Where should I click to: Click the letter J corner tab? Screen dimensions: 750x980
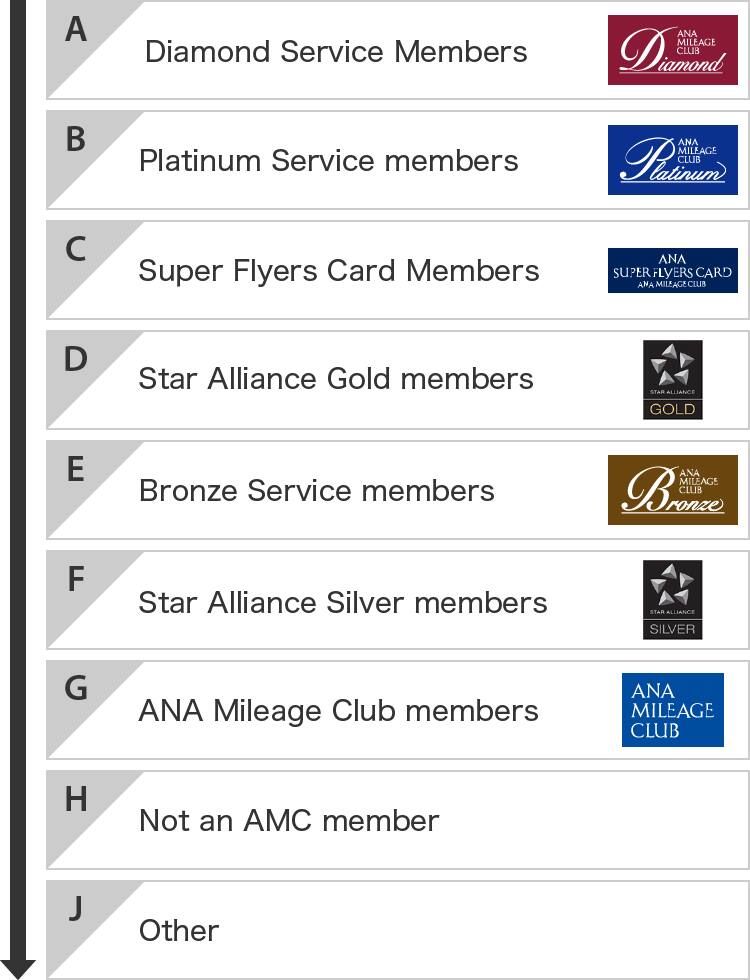coord(76,909)
